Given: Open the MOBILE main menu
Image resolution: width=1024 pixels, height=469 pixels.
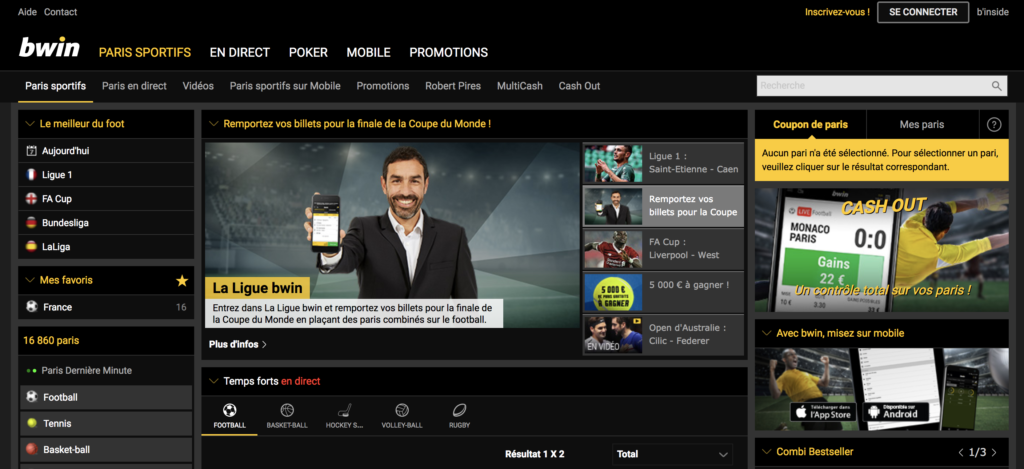Looking at the screenshot, I should click(368, 53).
